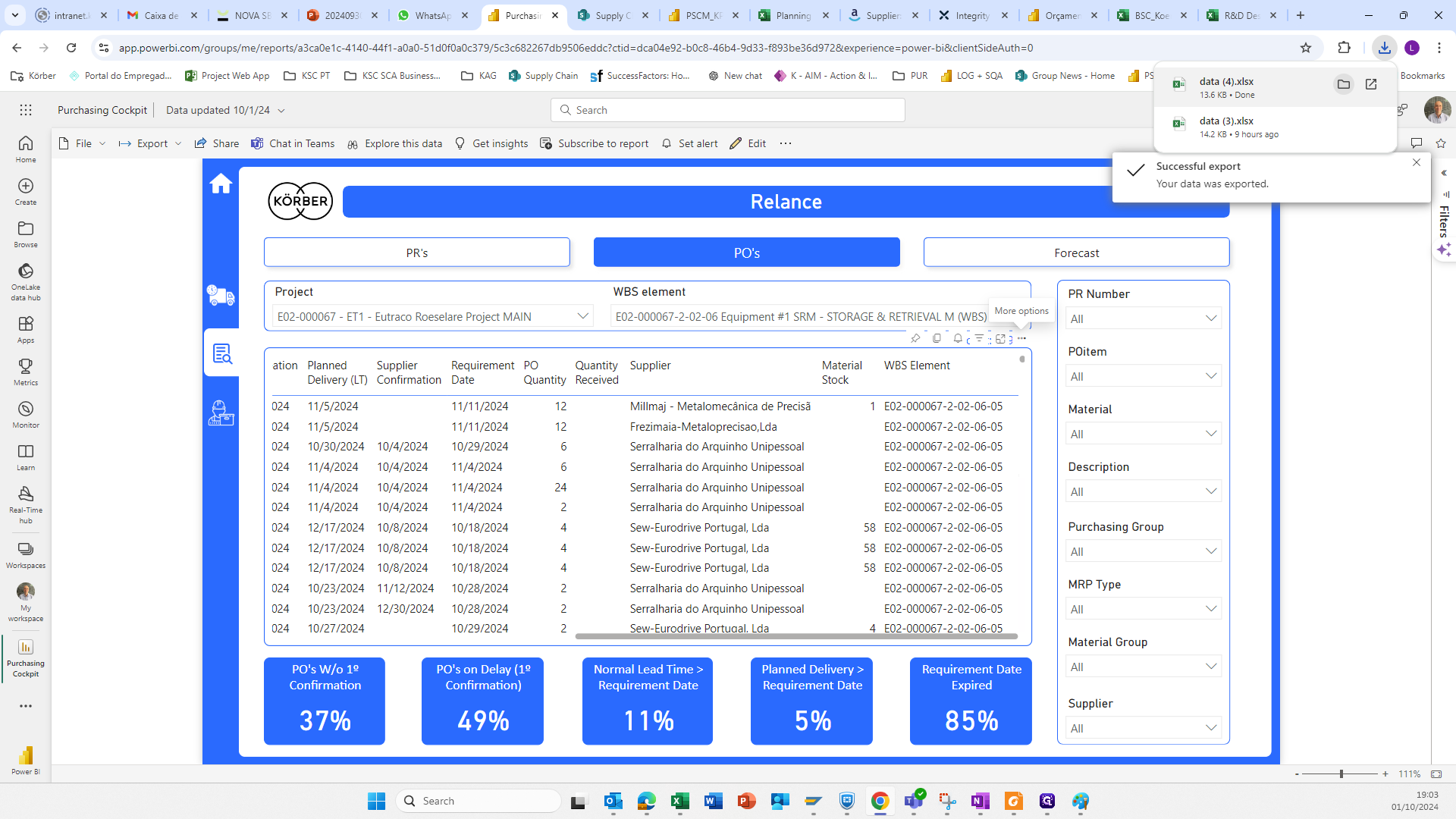Open the Purchasing Cockpit sidebar item
This screenshot has width=1456, height=819.
[x=26, y=657]
